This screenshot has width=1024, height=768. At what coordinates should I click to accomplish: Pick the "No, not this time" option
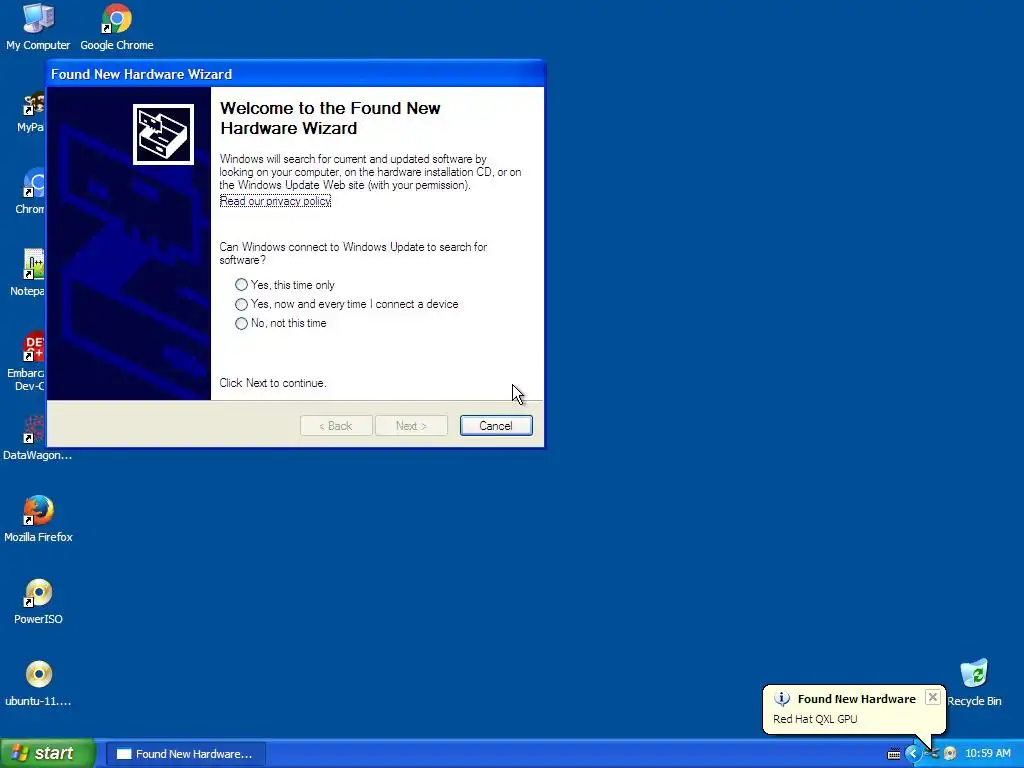pyautogui.click(x=280, y=323)
